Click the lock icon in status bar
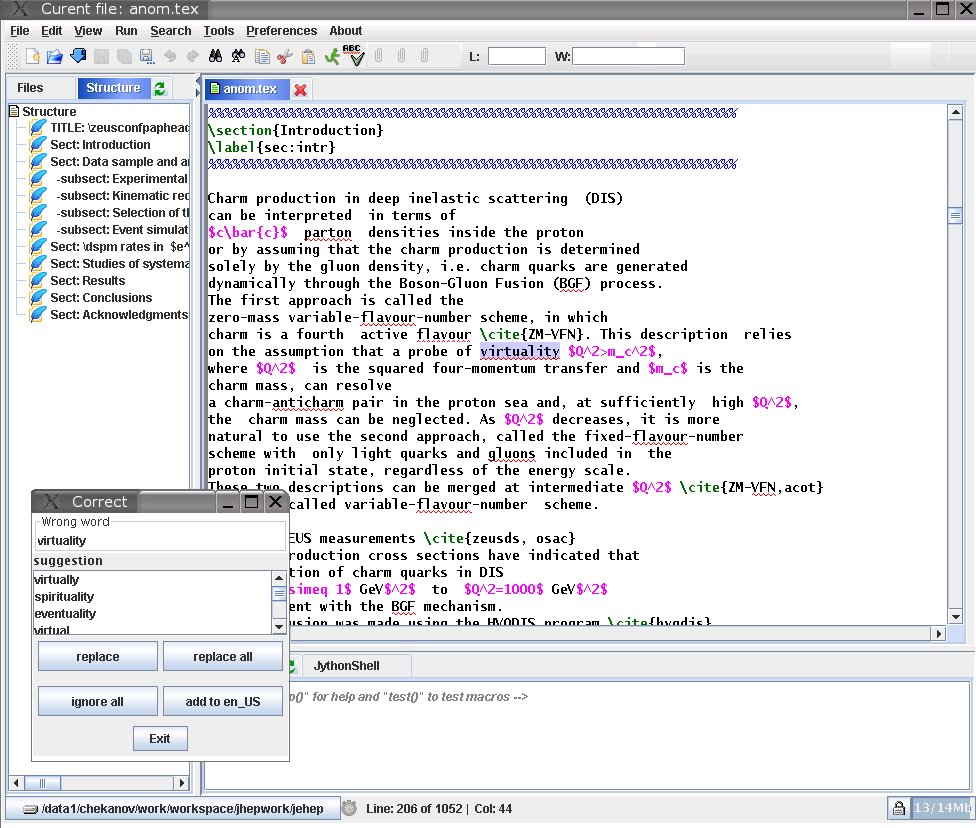This screenshot has width=976, height=828. click(x=898, y=808)
